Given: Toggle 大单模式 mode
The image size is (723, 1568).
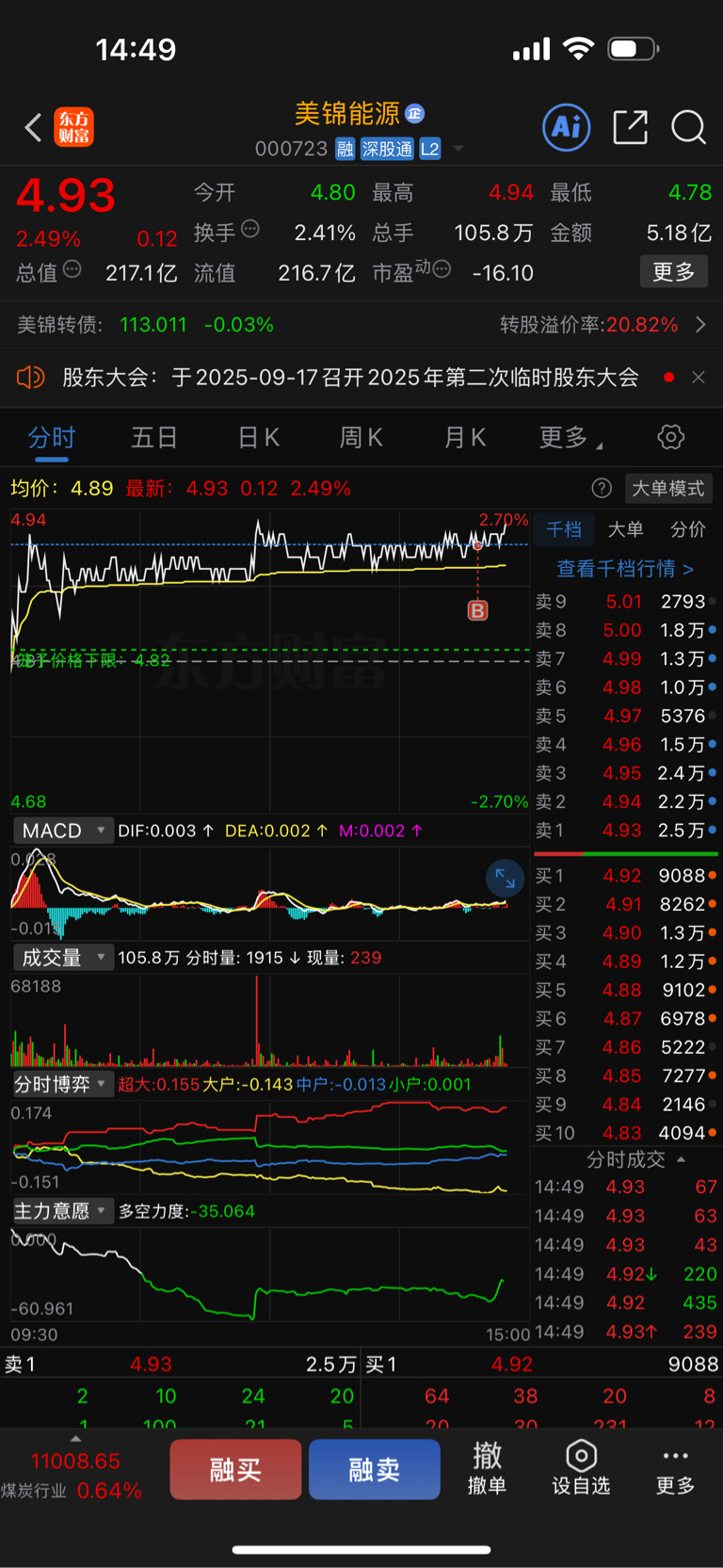Looking at the screenshot, I should click(x=667, y=488).
